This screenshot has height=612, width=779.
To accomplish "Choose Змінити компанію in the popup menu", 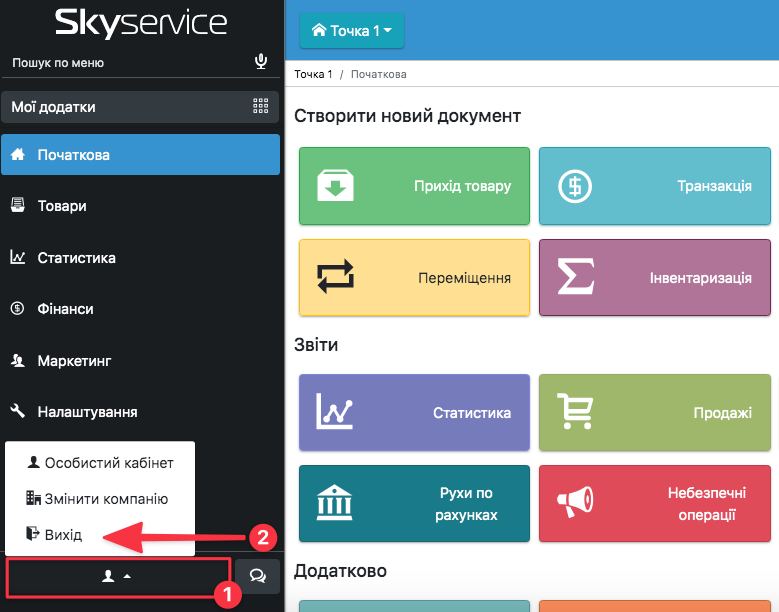I will tap(105, 499).
